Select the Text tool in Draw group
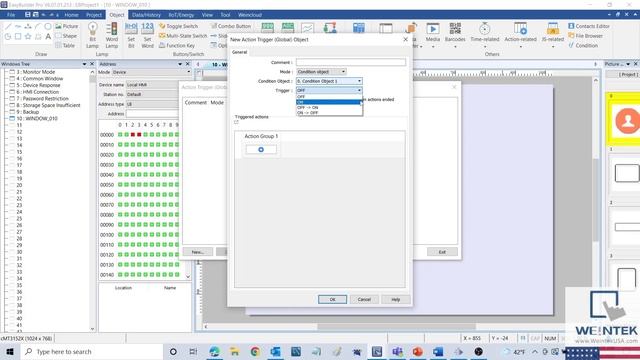 (48, 36)
